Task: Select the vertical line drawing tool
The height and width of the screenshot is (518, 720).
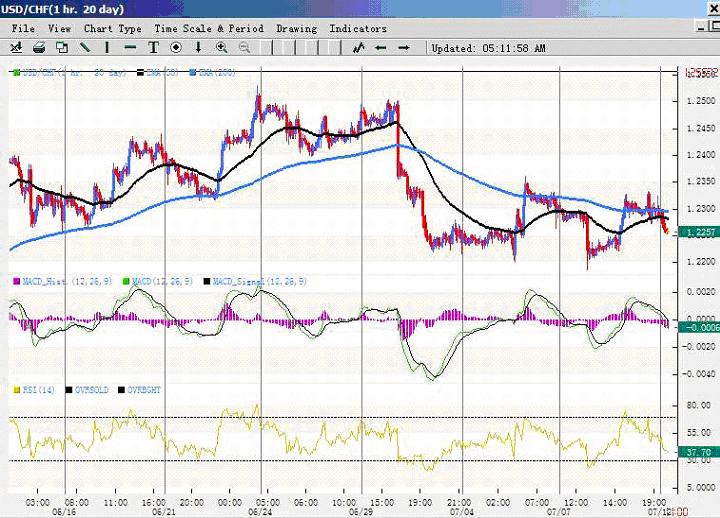Action: [x=108, y=47]
